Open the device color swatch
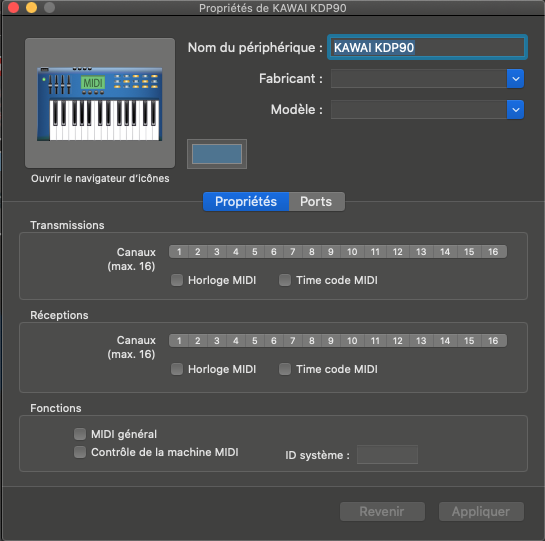The height and width of the screenshot is (541, 545). coord(217,154)
